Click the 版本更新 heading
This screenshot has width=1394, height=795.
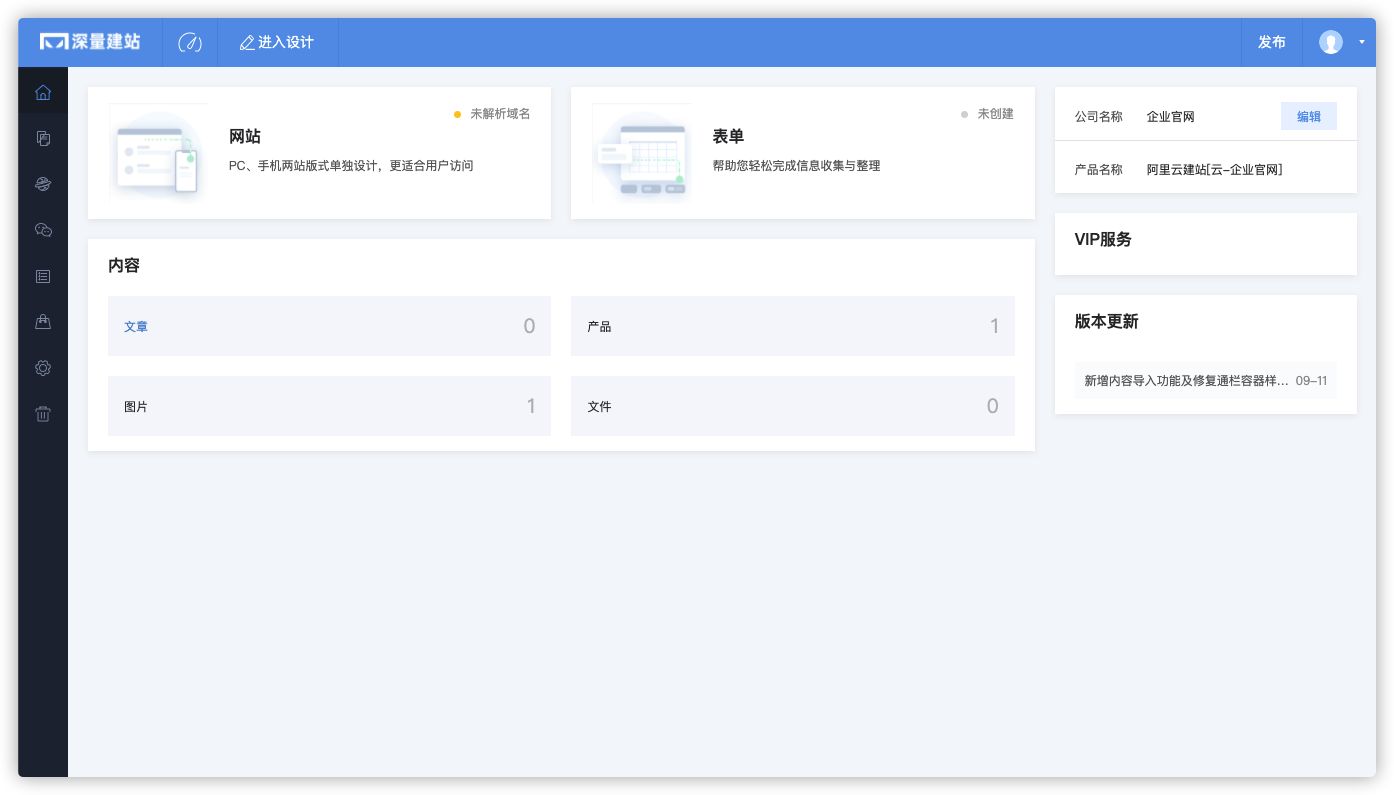coord(1106,322)
